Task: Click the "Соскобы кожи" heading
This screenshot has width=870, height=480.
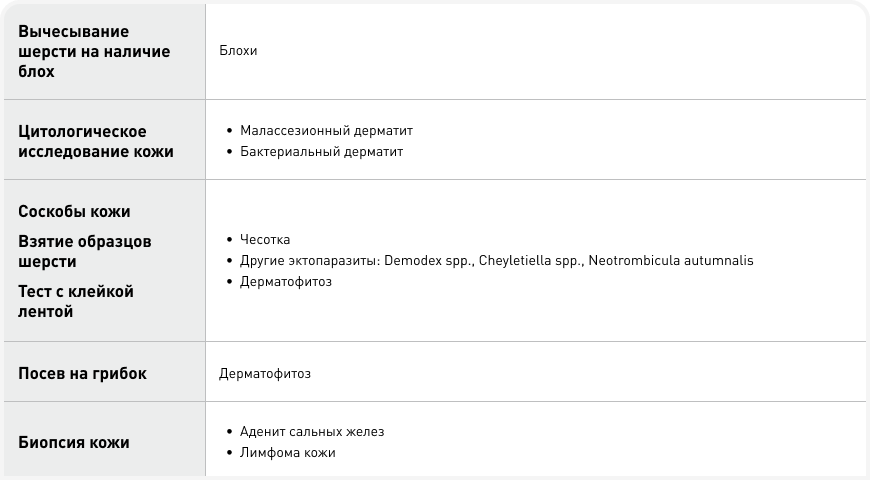Action: click(x=74, y=212)
